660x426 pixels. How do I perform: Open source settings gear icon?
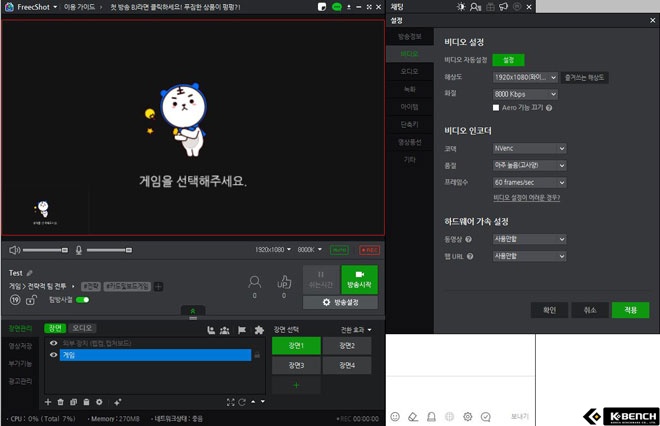coord(99,402)
